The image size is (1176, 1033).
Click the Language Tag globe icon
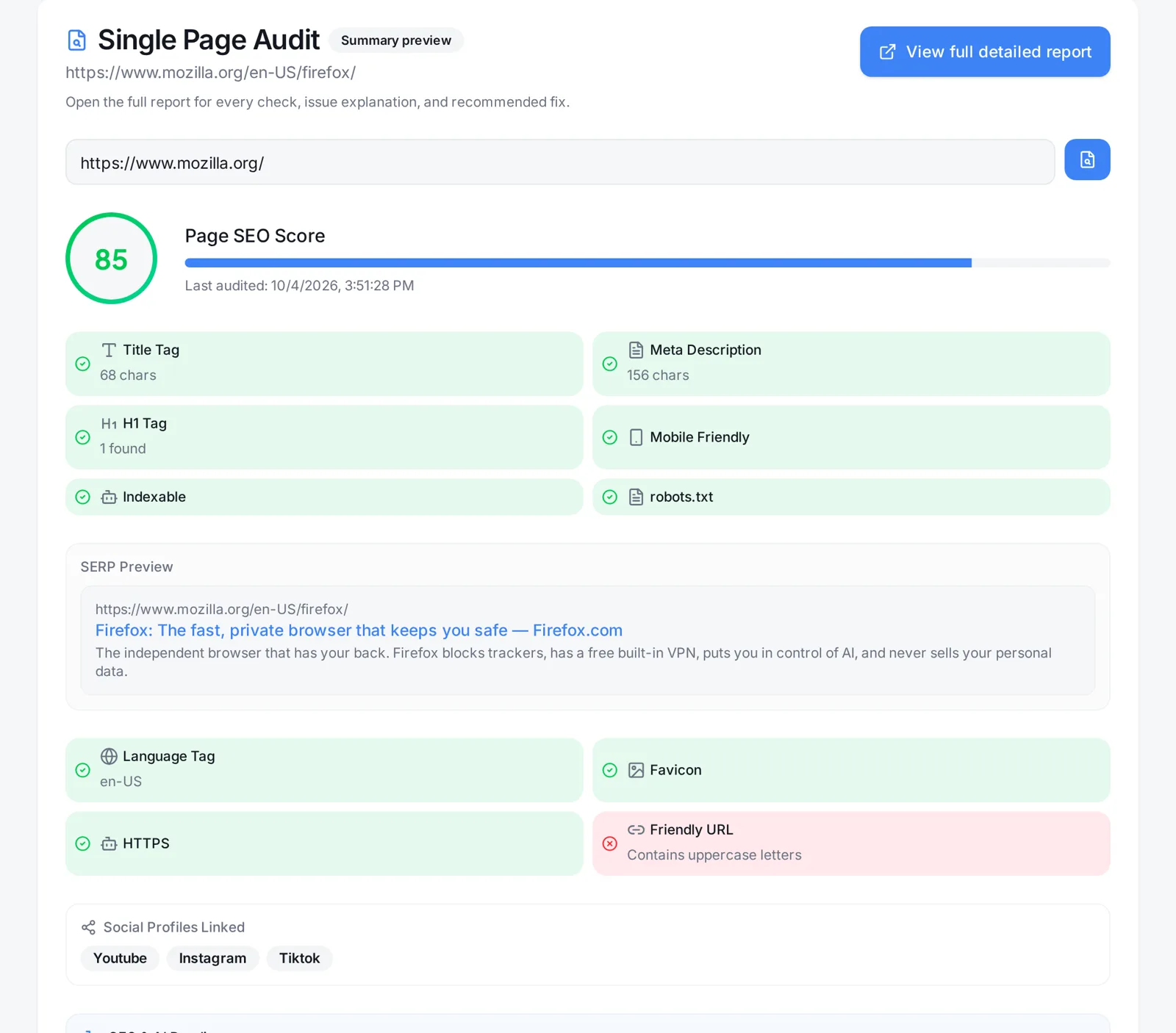pos(109,756)
